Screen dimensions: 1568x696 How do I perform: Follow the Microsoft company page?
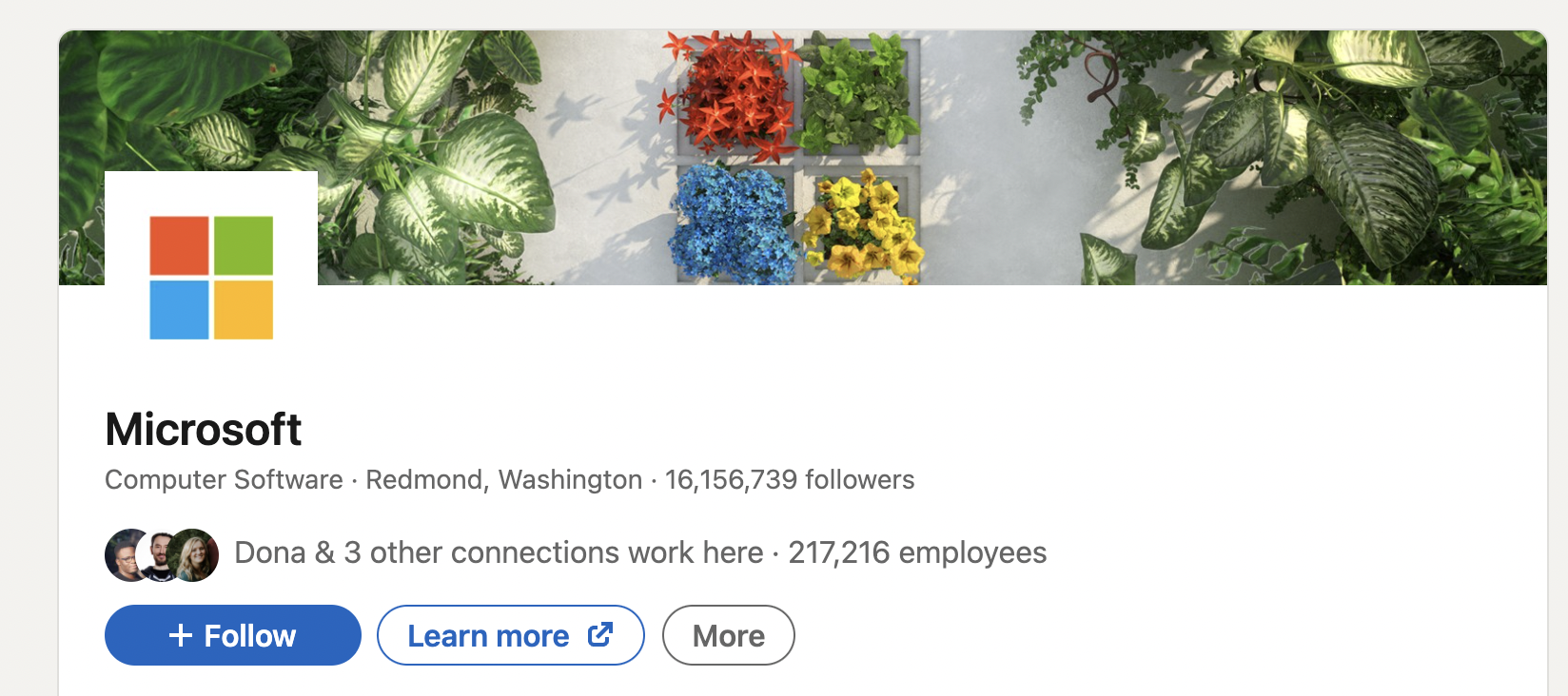point(233,635)
